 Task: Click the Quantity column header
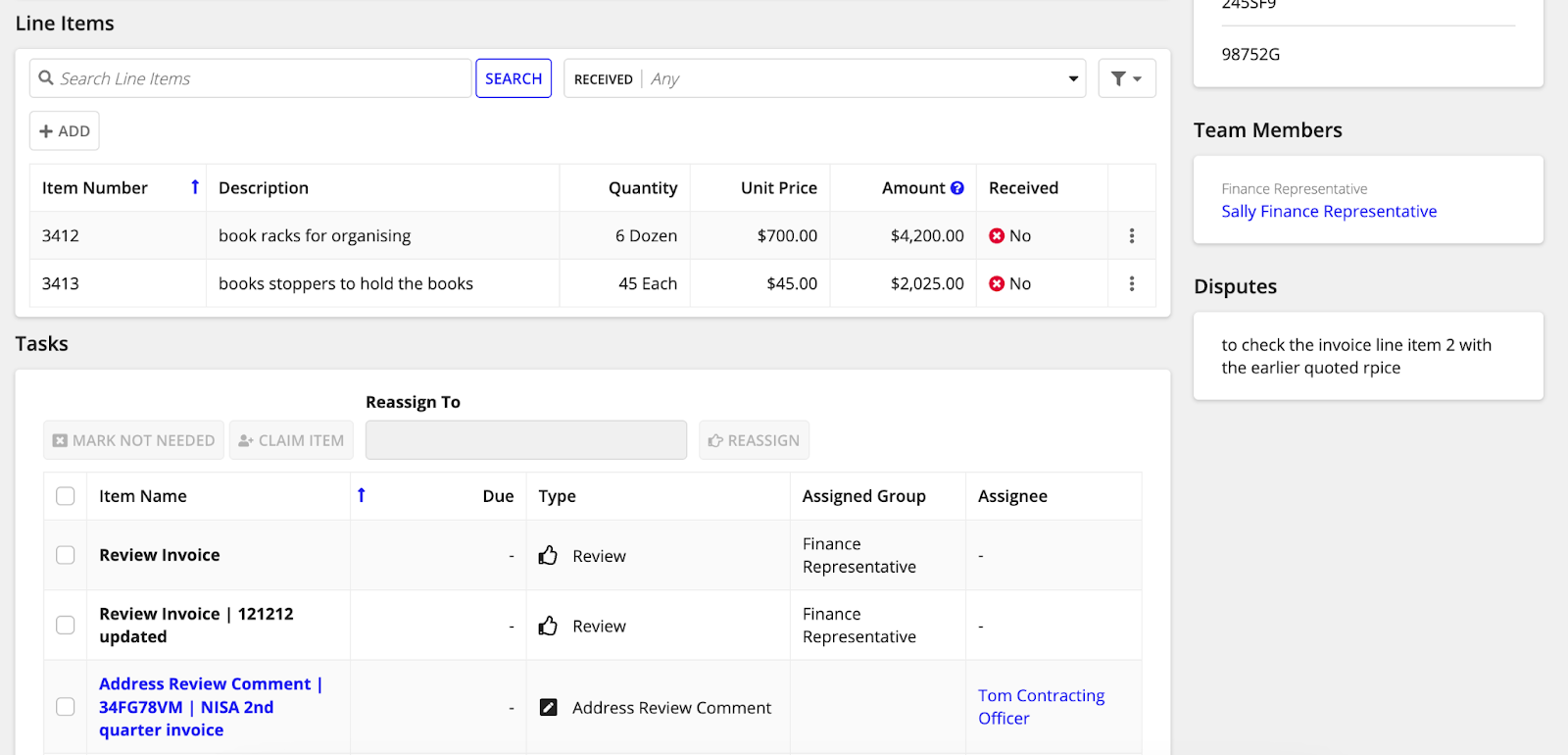click(643, 188)
